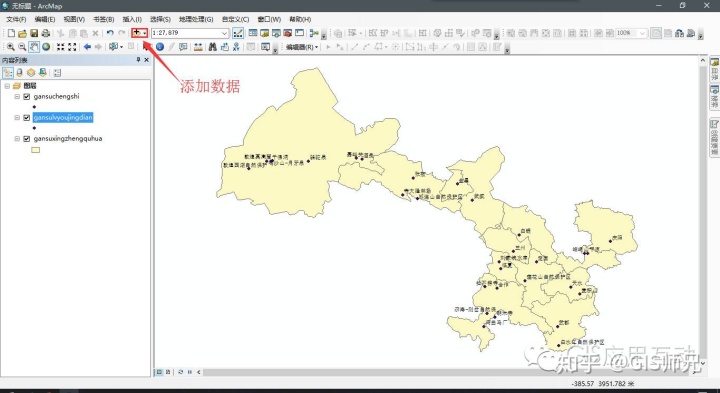Click the point symbol under gansulvyoujingdian
The image size is (720, 393).
[34, 128]
